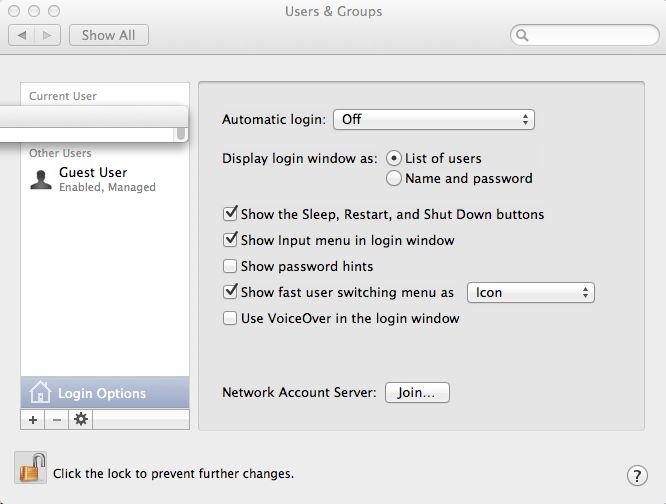Click the Network Account Server label
The image size is (666, 504).
(299, 392)
